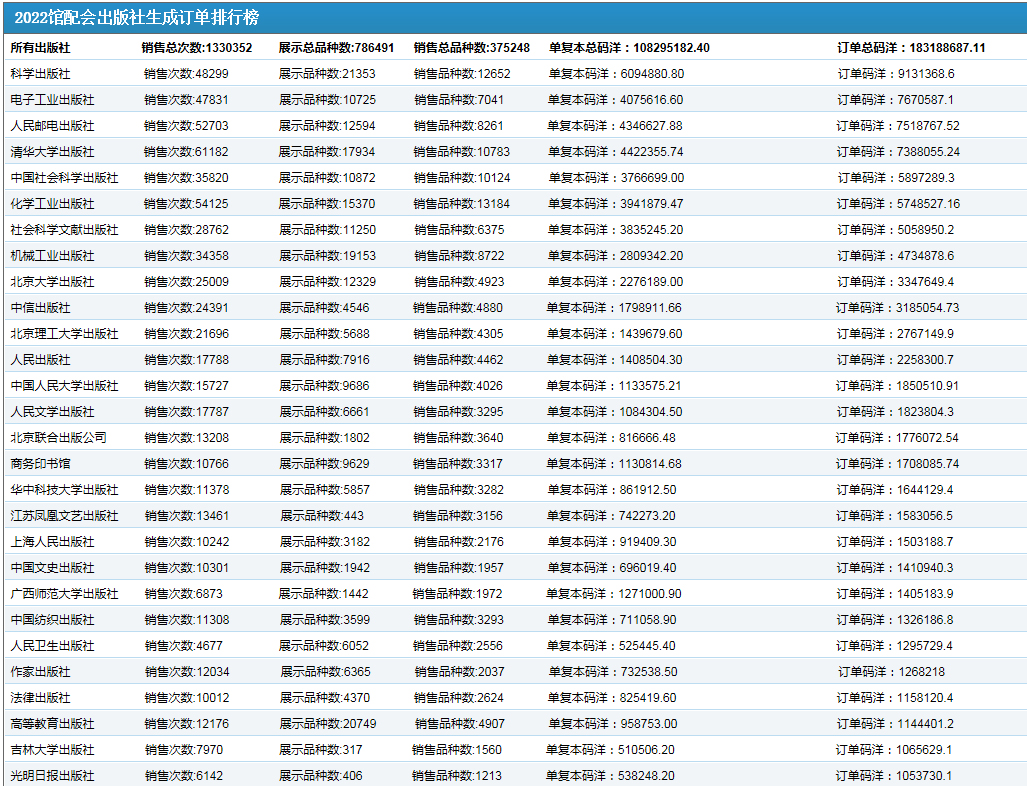Open 商务印书馆 in the publisher list
The image size is (1027, 786).
(40, 464)
